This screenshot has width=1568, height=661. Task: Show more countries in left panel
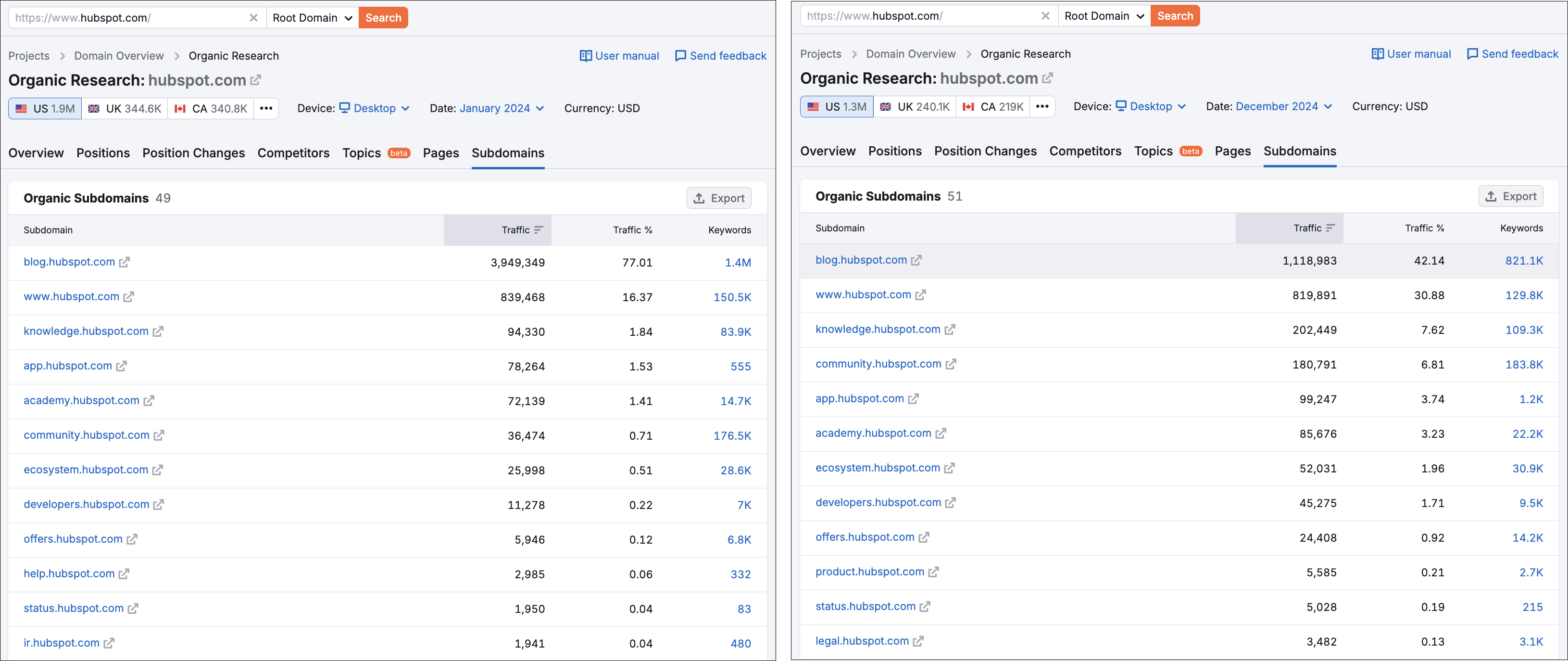coord(266,108)
